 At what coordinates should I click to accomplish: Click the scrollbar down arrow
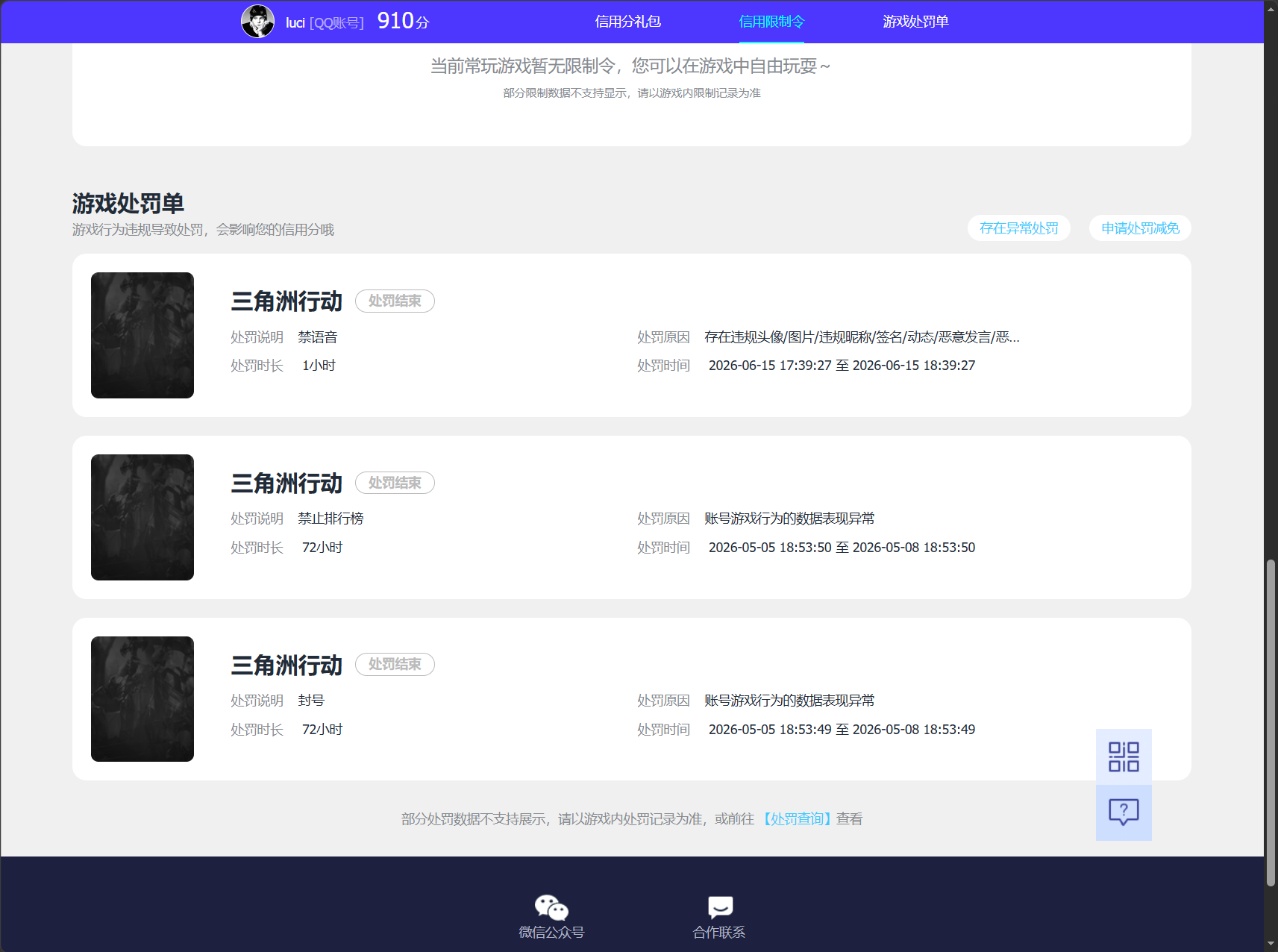coord(1271,944)
